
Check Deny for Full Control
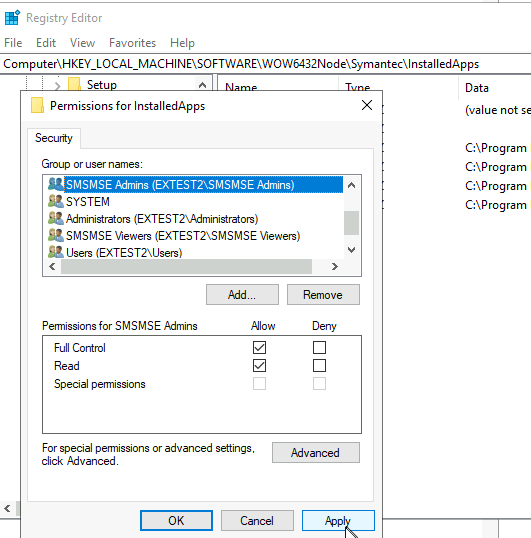point(319,347)
